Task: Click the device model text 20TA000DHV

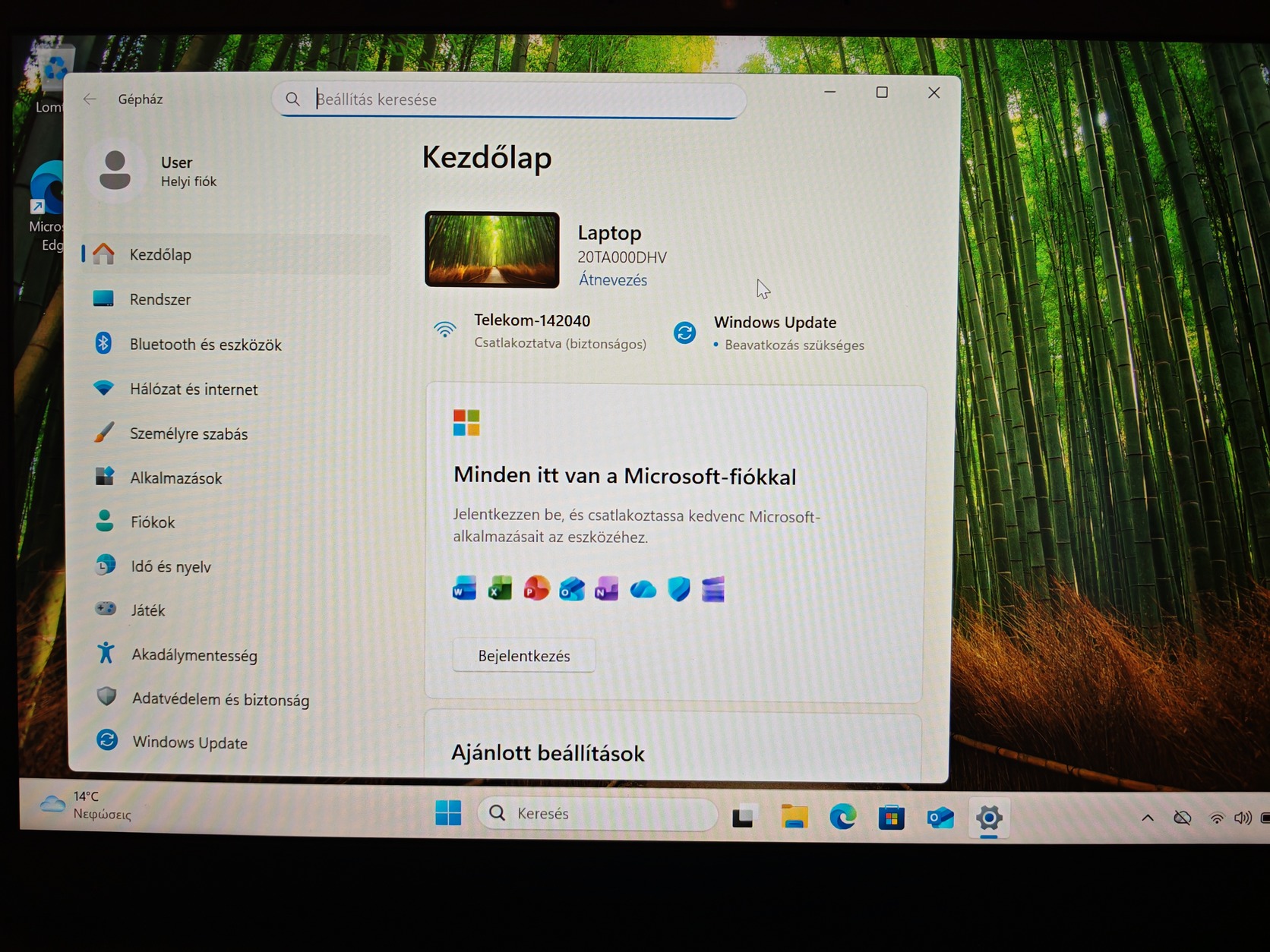Action: coord(622,257)
